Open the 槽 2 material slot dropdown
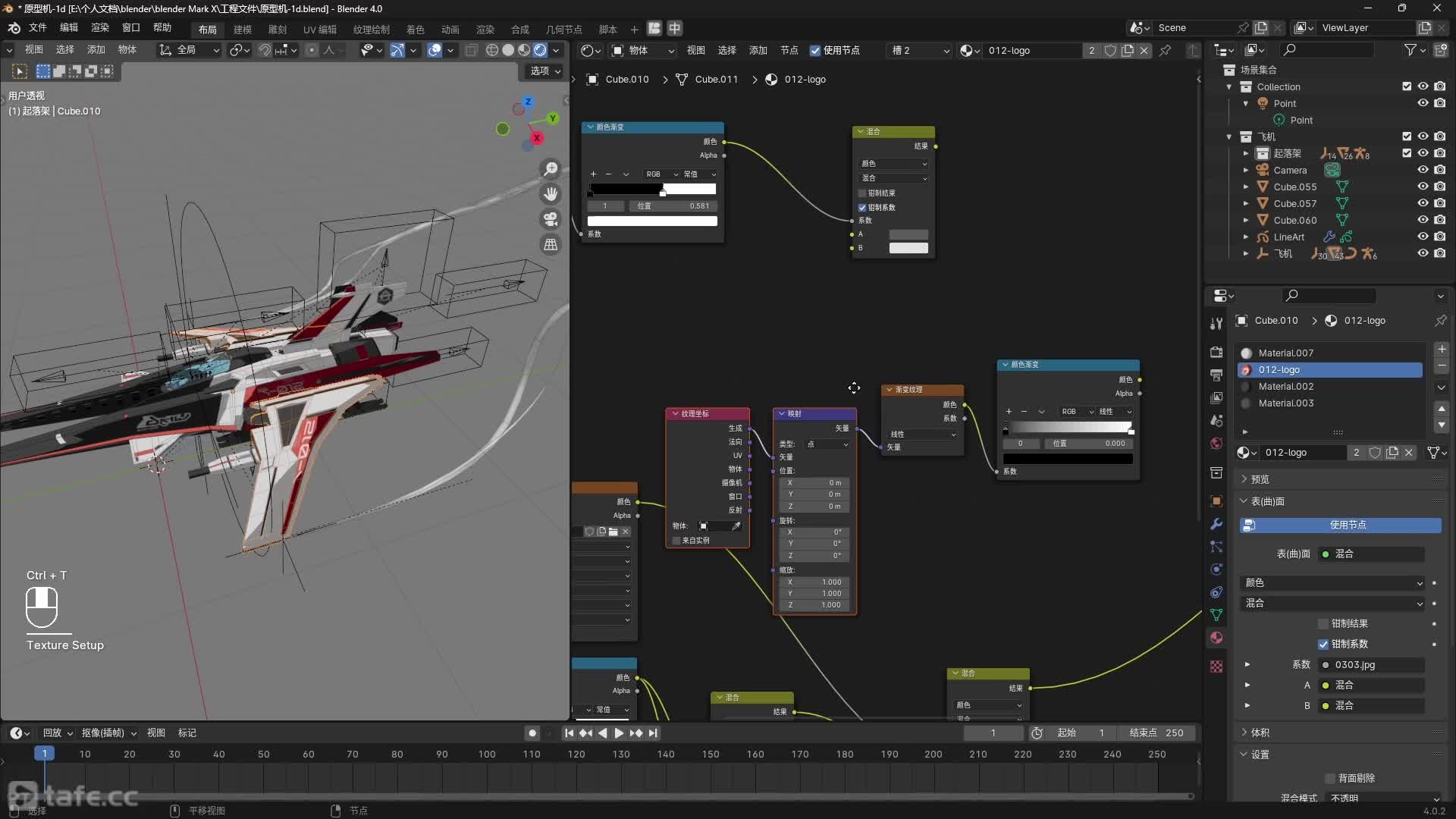 click(919, 51)
